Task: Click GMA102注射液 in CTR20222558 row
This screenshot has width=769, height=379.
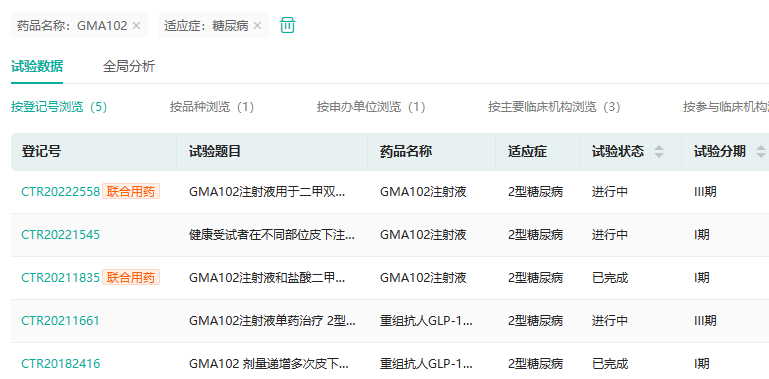Action: [423, 192]
